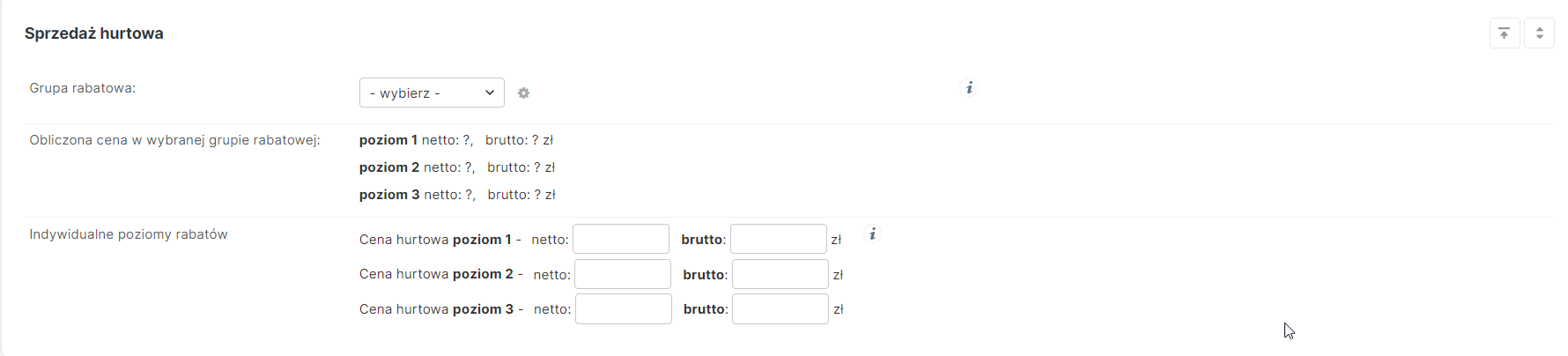Focus netto input for Cena hurtowa poziom 2

click(x=622, y=274)
